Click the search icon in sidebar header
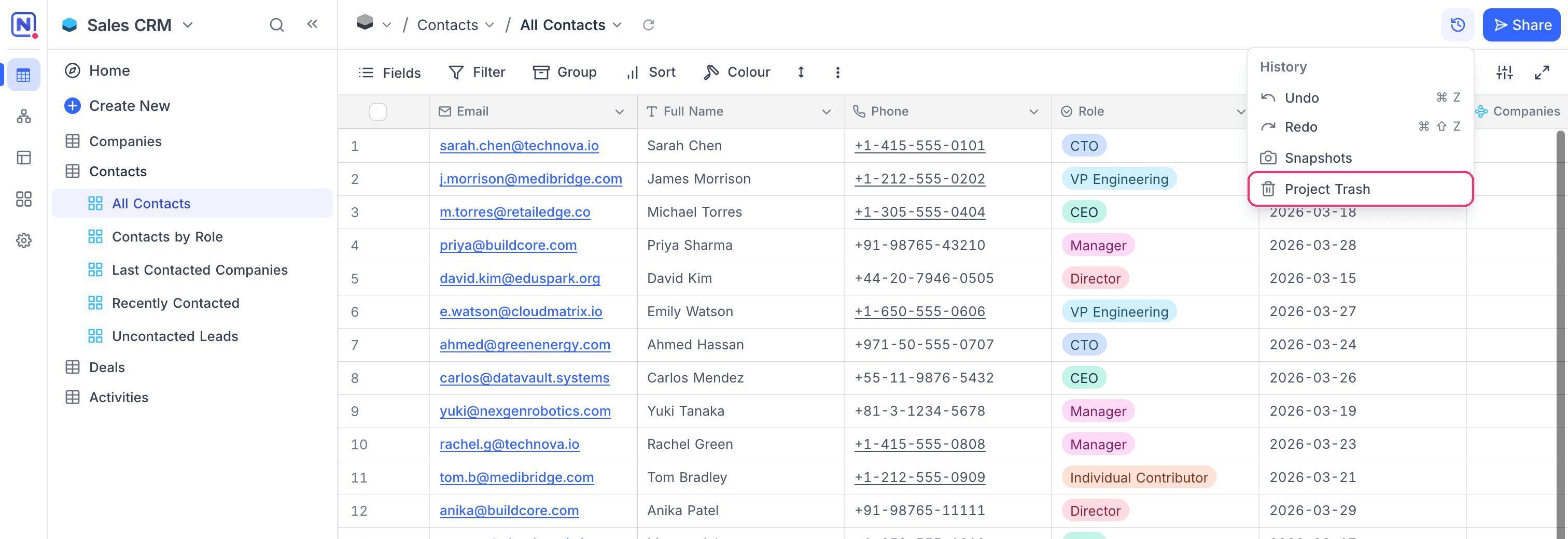The width and height of the screenshot is (1568, 539). coord(276,25)
